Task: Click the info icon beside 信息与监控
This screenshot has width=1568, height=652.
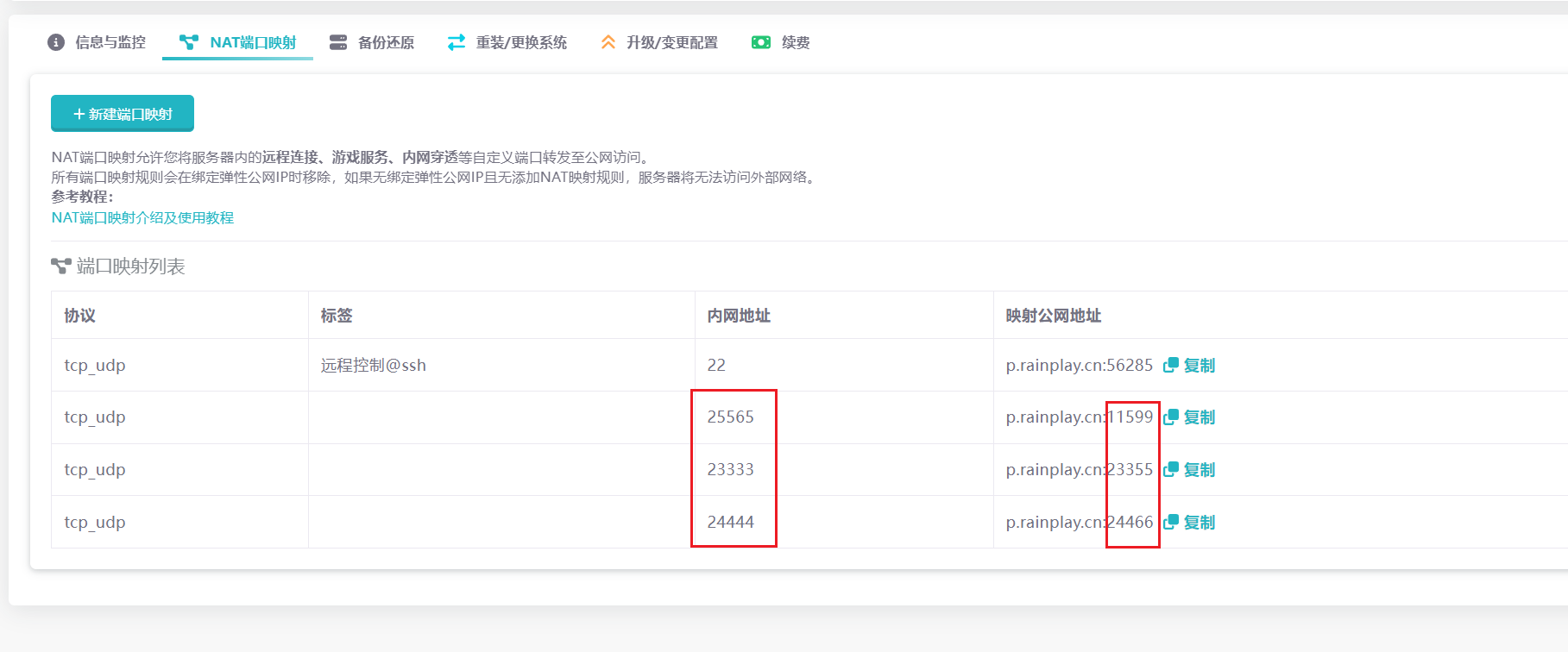Action: coord(56,42)
